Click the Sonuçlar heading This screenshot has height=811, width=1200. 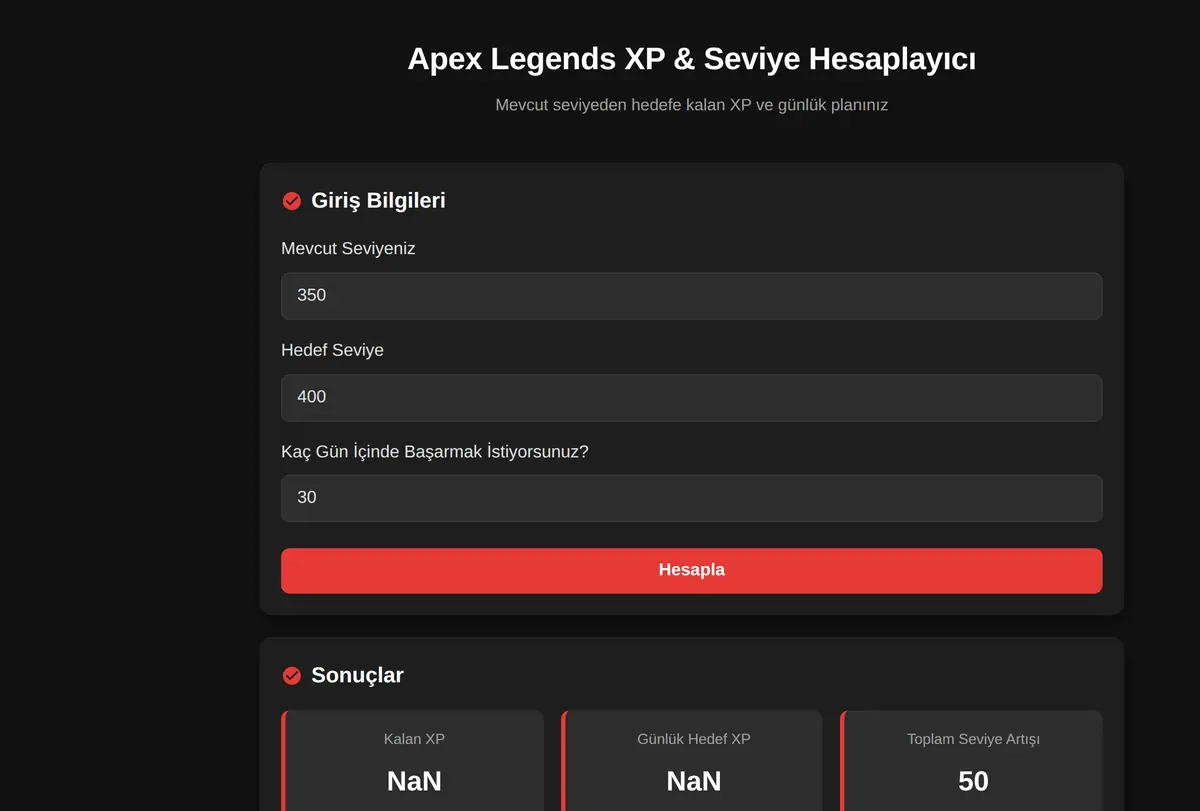(357, 675)
